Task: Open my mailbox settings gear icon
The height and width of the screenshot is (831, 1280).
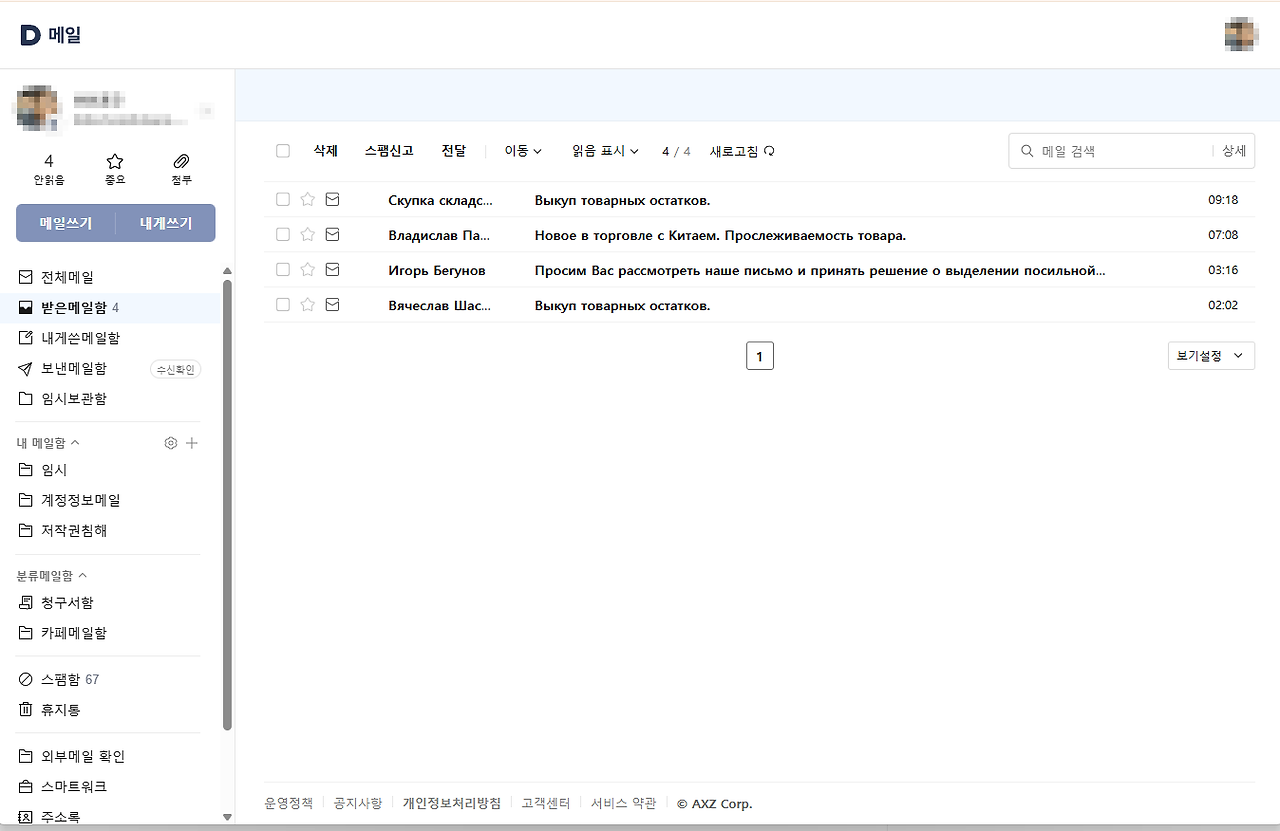Action: coord(171,443)
